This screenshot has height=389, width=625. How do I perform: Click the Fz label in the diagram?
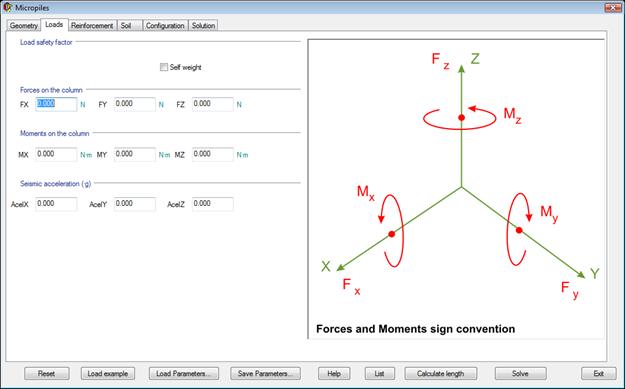pyautogui.click(x=440, y=61)
